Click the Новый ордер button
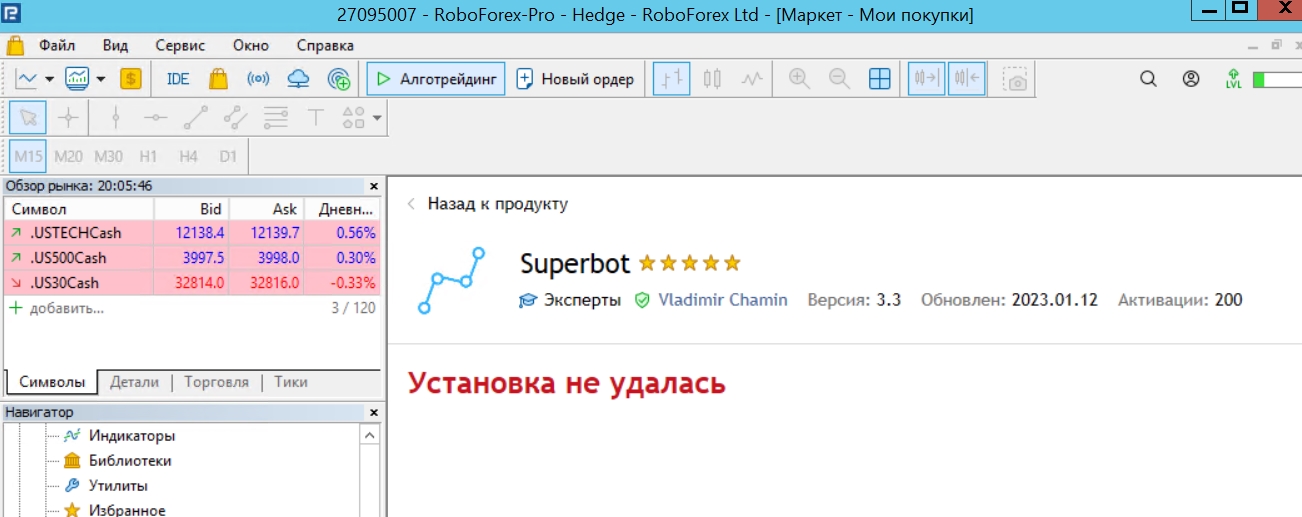Viewport: 1302px width, 517px height. (575, 79)
